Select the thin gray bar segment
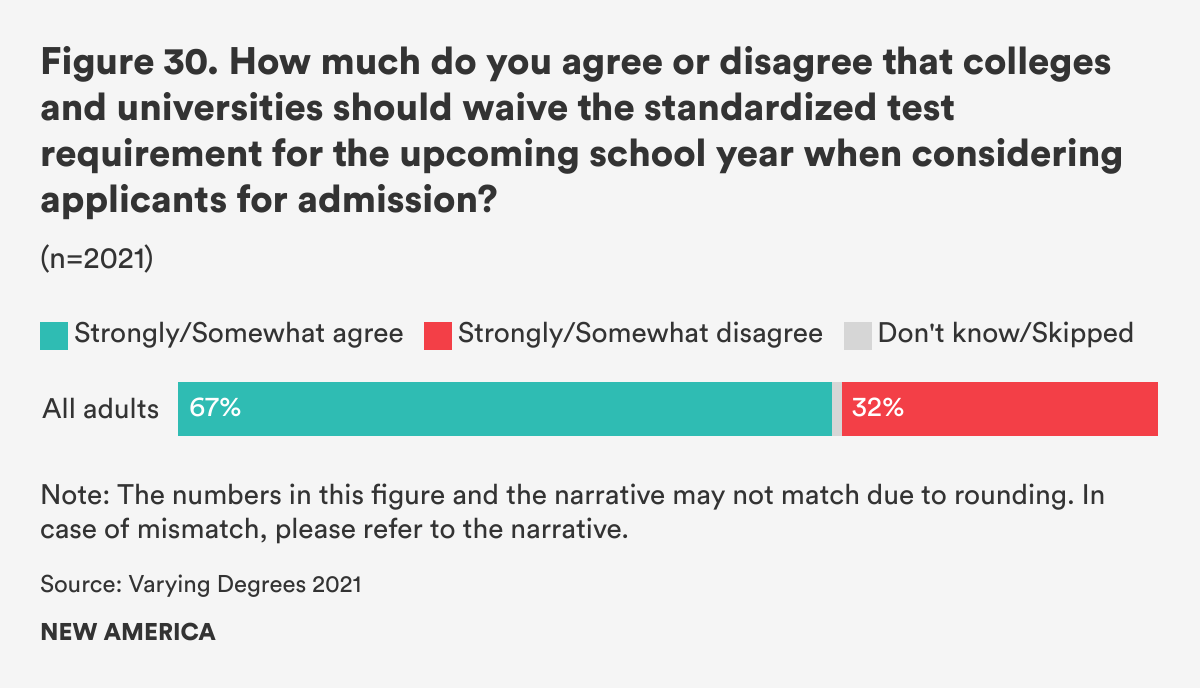The width and height of the screenshot is (1200, 688). click(x=837, y=409)
